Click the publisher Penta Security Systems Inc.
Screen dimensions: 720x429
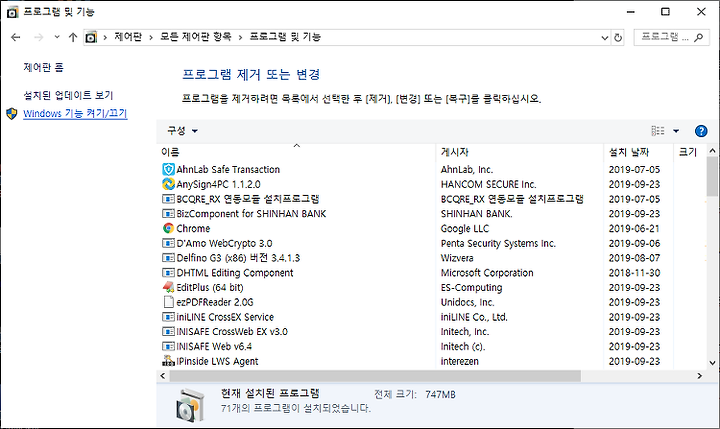point(498,243)
